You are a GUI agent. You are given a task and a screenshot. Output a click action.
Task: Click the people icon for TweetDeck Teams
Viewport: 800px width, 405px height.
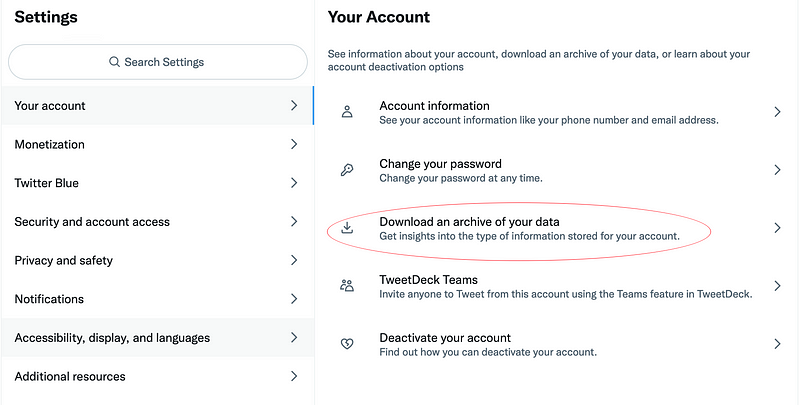click(347, 286)
